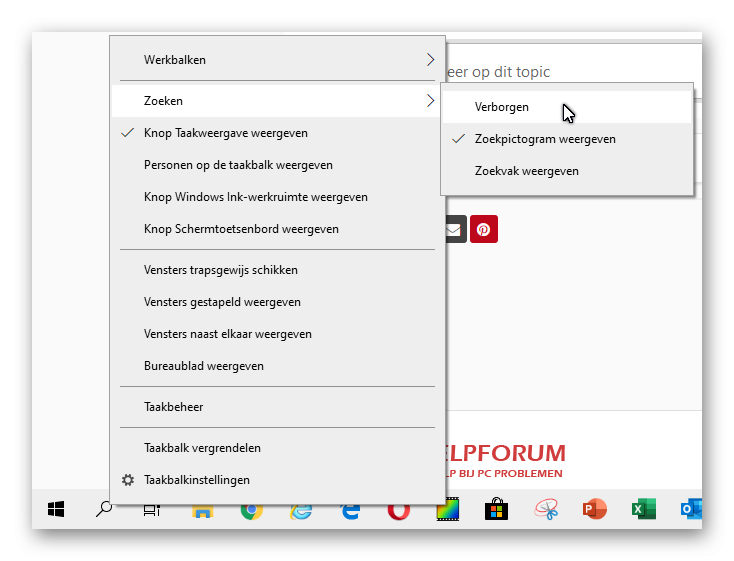Choose Verborgen in the search submenu
The height and width of the screenshot is (561, 734).
point(567,107)
